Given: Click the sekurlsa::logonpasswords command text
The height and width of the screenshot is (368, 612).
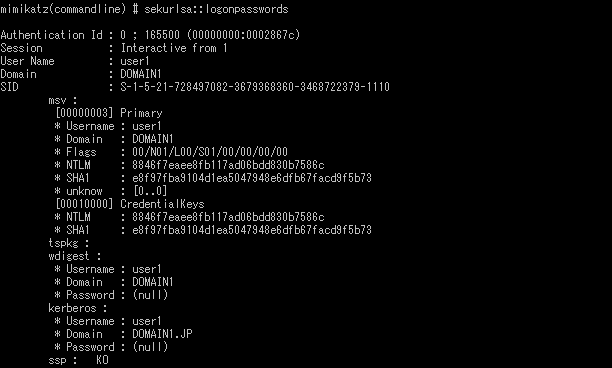Looking at the screenshot, I should (216, 9).
